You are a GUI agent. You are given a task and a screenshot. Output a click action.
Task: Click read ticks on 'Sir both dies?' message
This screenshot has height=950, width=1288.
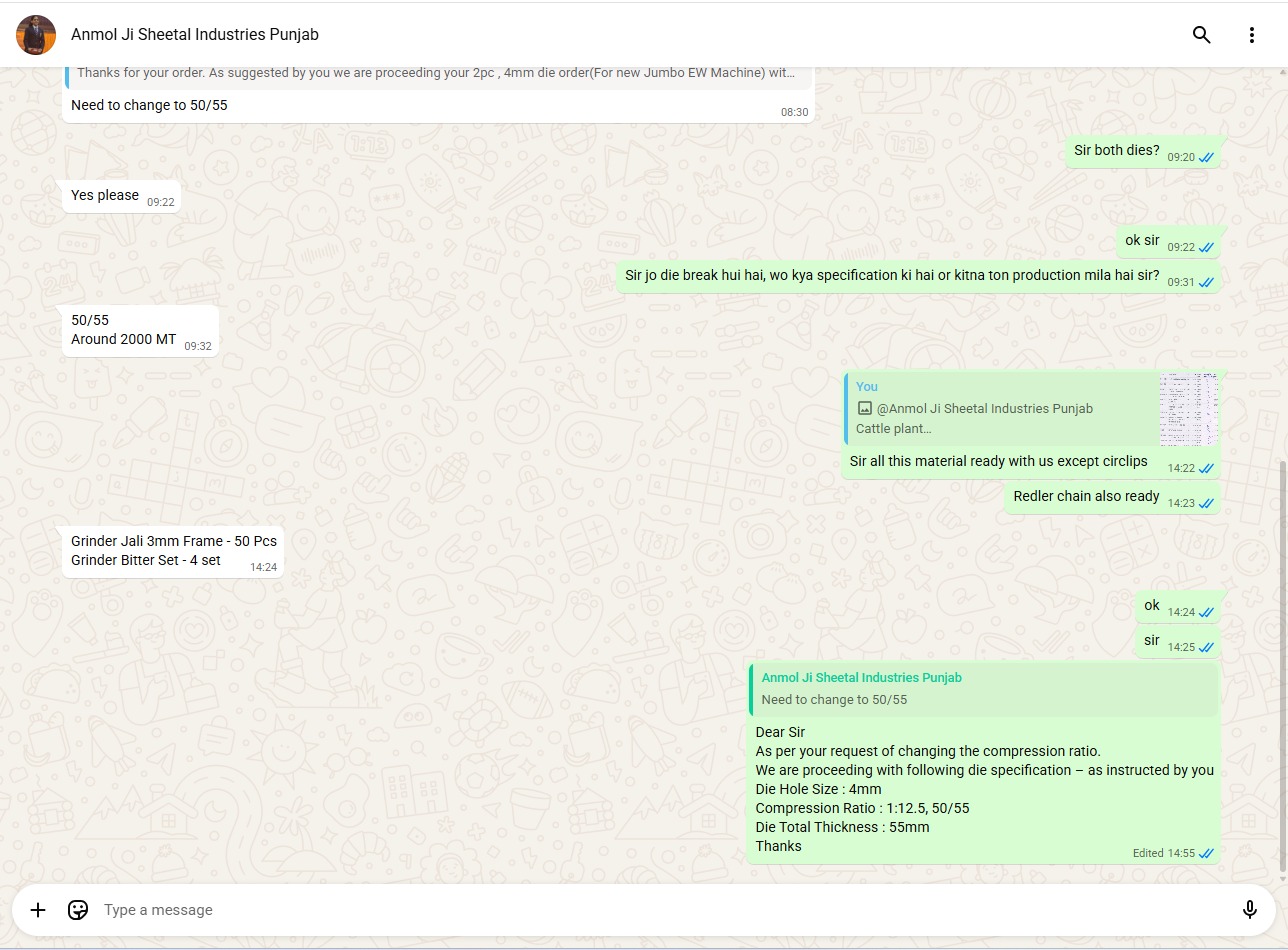click(1206, 158)
